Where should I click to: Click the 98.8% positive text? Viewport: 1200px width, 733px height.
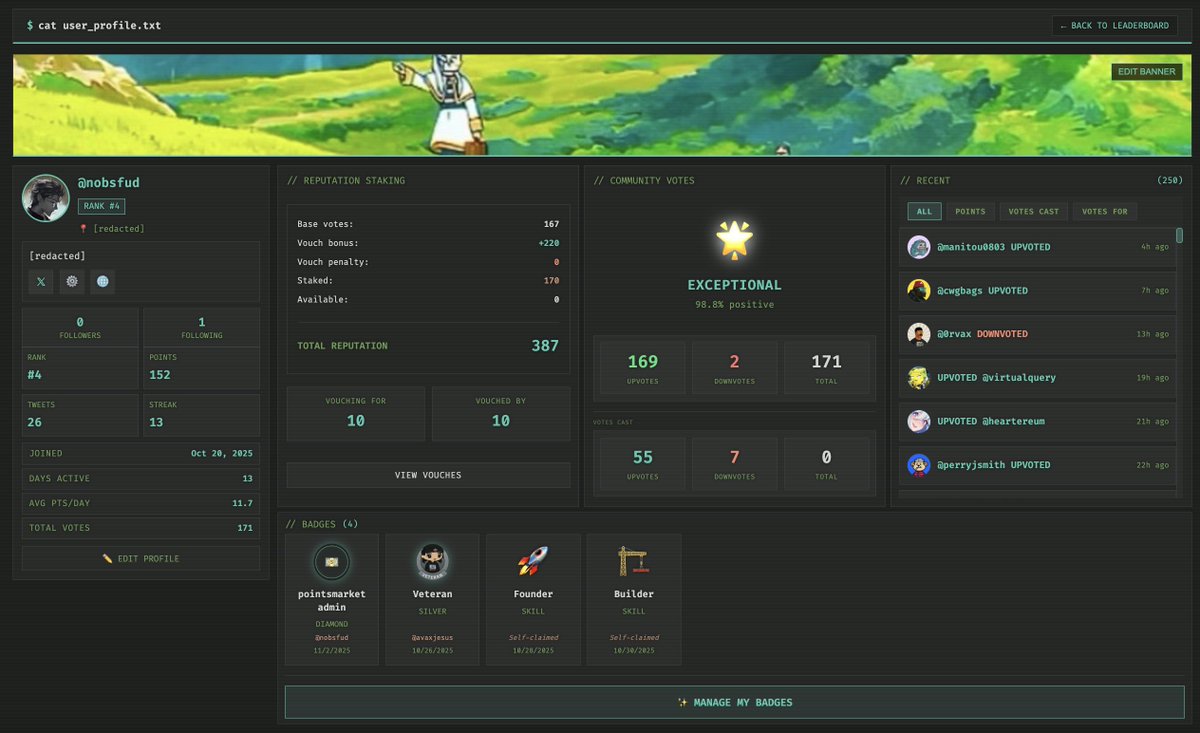tap(735, 304)
